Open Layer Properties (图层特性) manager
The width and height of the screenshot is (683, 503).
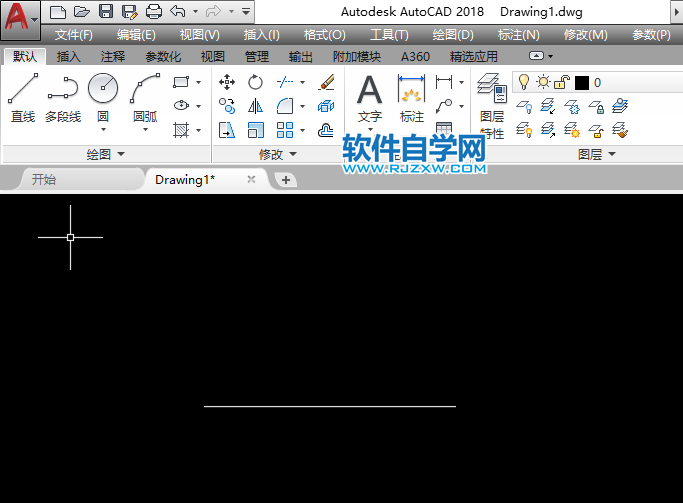[492, 106]
